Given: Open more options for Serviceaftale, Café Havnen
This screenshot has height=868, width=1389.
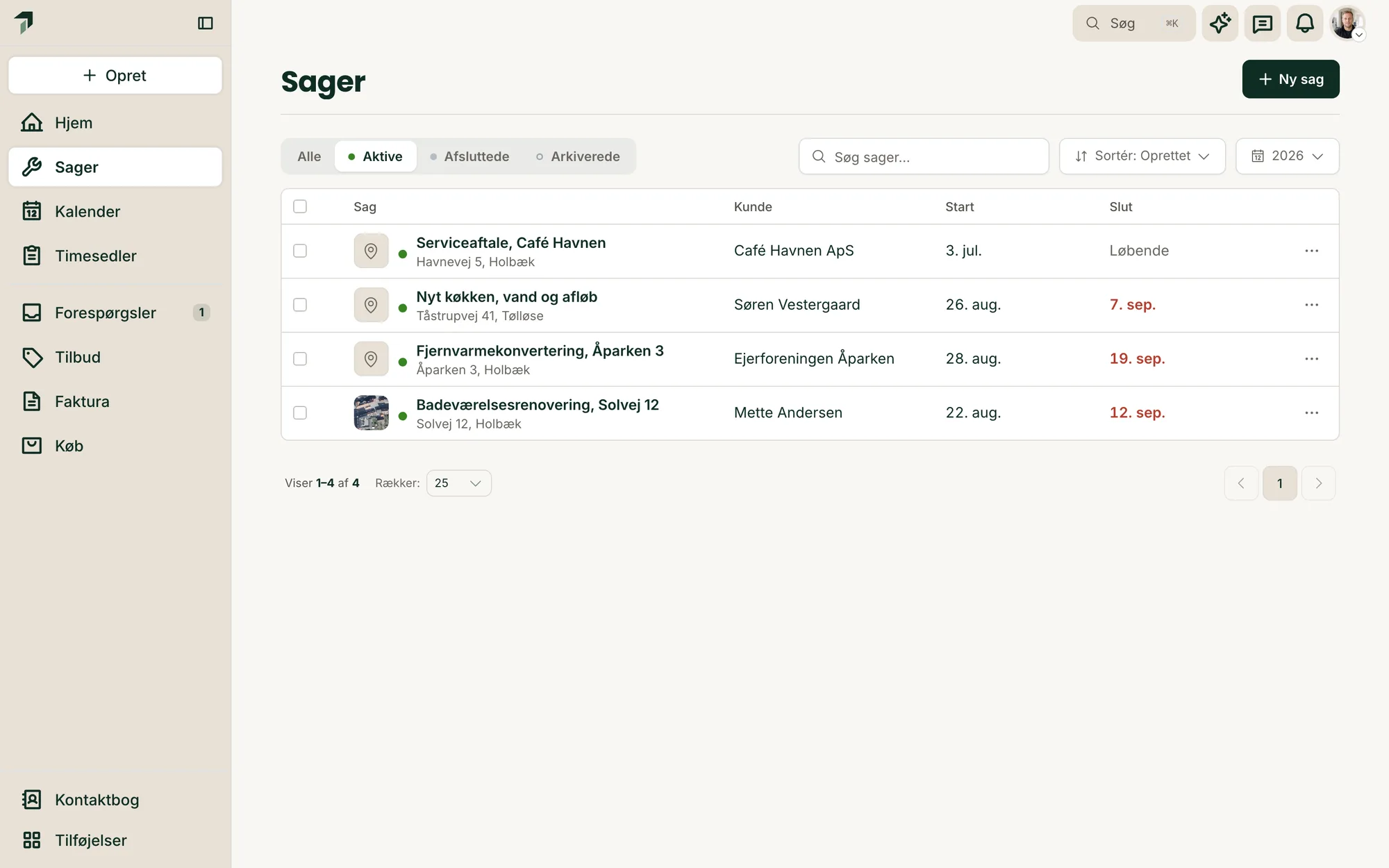Looking at the screenshot, I should click(1311, 251).
